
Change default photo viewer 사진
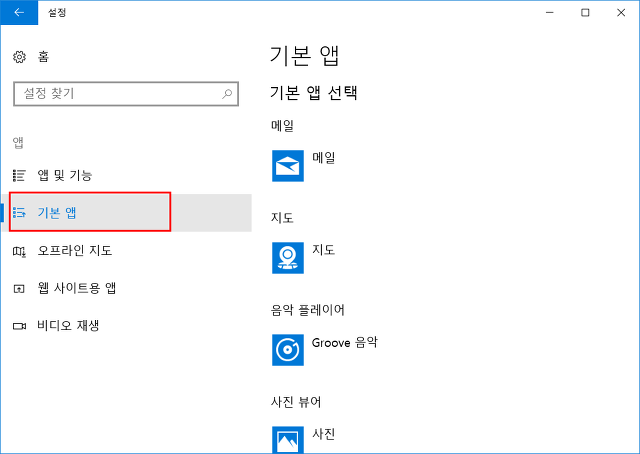coord(324,434)
